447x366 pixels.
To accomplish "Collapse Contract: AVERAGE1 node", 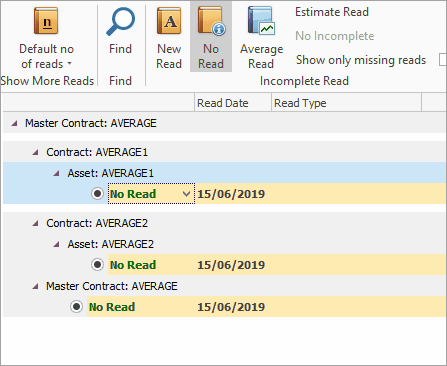I will pyautogui.click(x=35, y=152).
